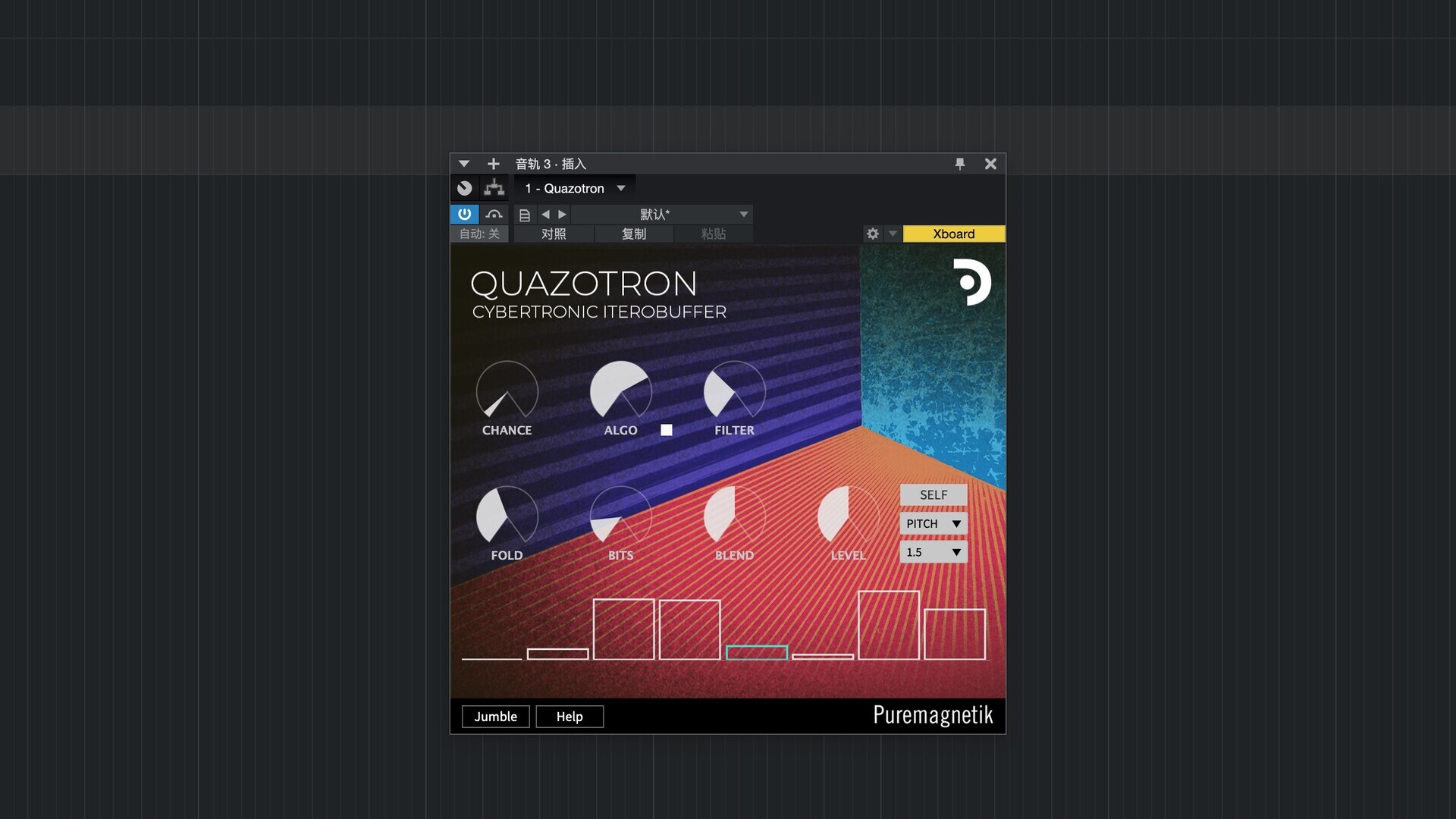Image resolution: width=1456 pixels, height=819 pixels.
Task: Click the third tall sequencer step
Action: (623, 629)
